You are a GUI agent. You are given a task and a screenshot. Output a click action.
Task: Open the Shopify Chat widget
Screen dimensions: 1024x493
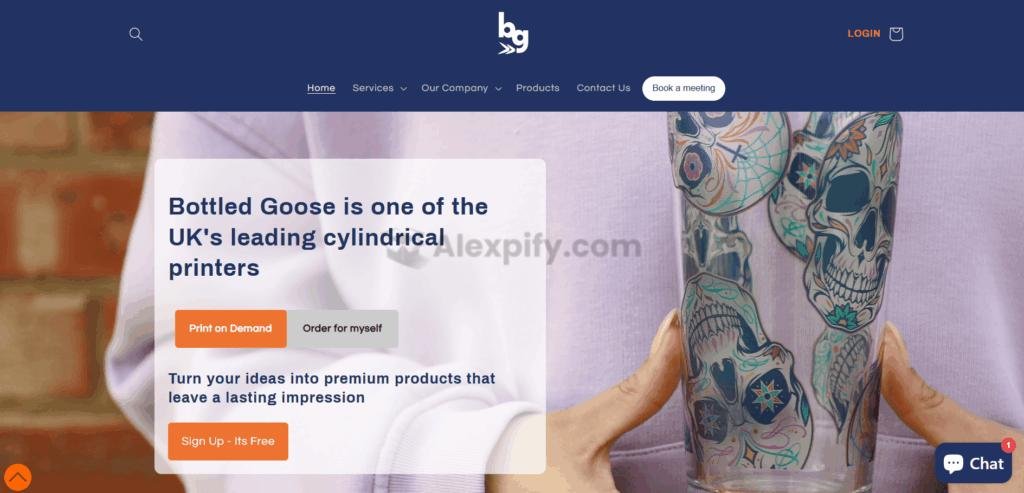pyautogui.click(x=973, y=463)
